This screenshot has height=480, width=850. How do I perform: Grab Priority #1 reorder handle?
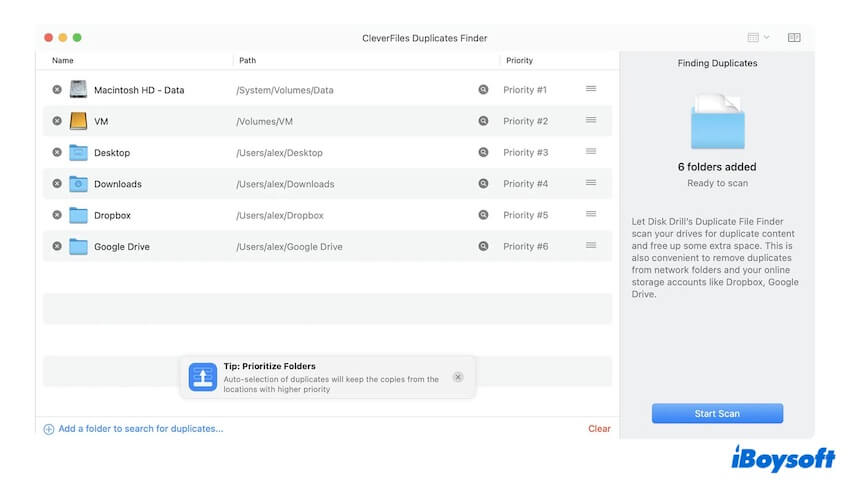click(591, 88)
